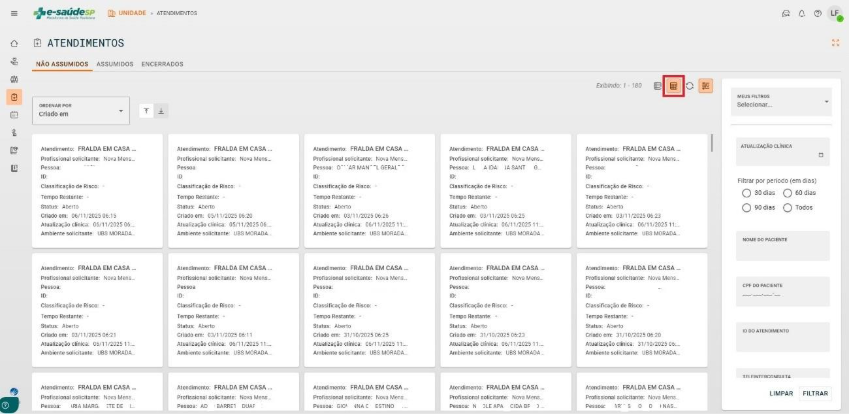Click the ID do Atendimento field
849x414 pixels.
(x=782, y=337)
